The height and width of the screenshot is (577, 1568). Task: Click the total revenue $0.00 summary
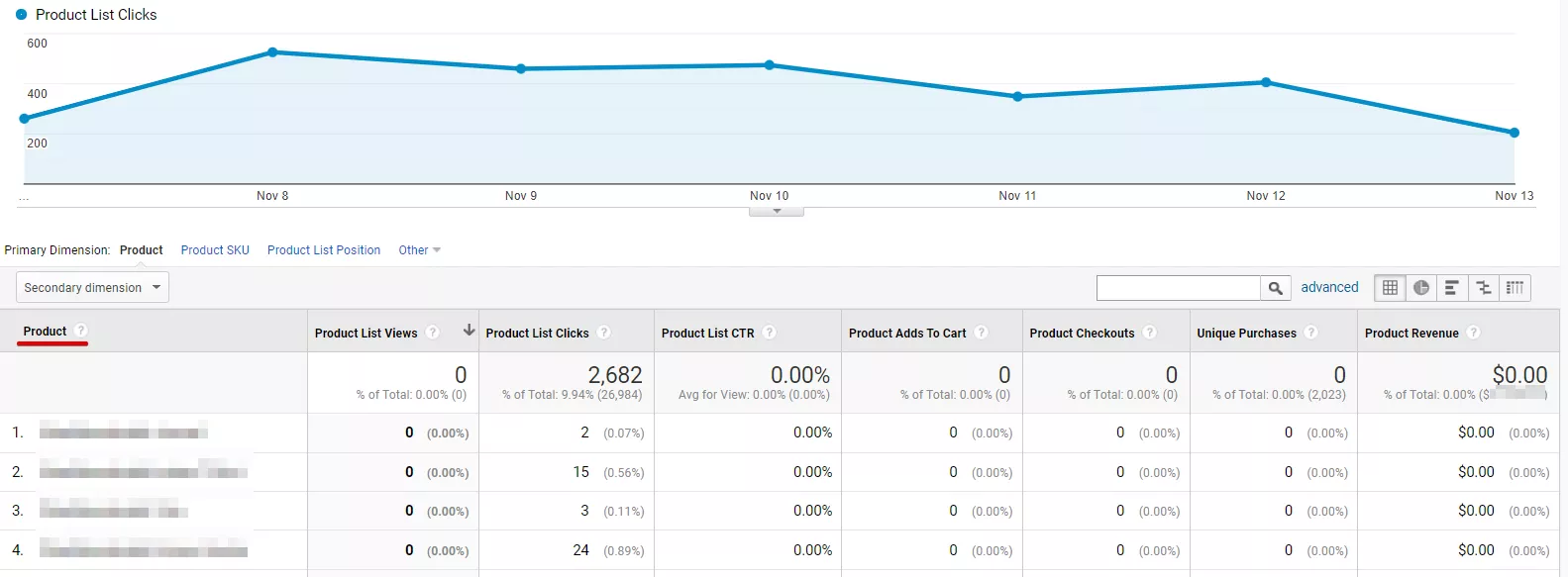coord(1519,375)
